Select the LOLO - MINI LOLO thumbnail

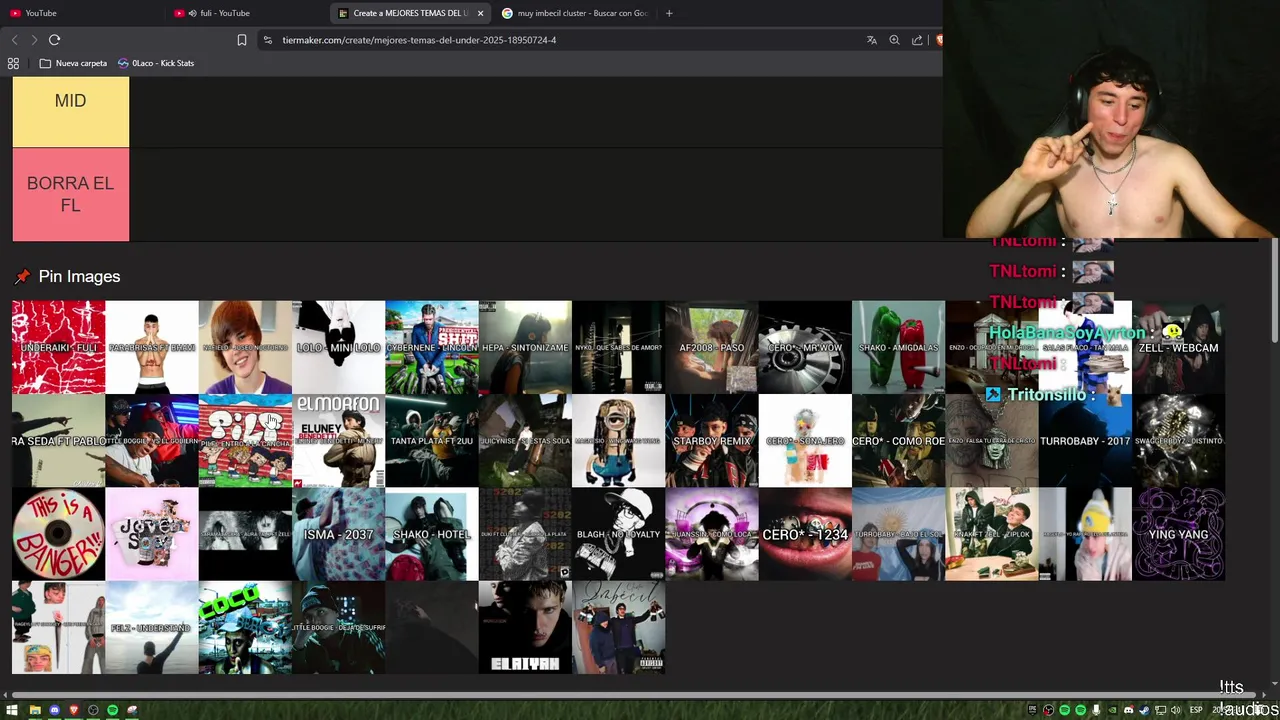[338, 347]
